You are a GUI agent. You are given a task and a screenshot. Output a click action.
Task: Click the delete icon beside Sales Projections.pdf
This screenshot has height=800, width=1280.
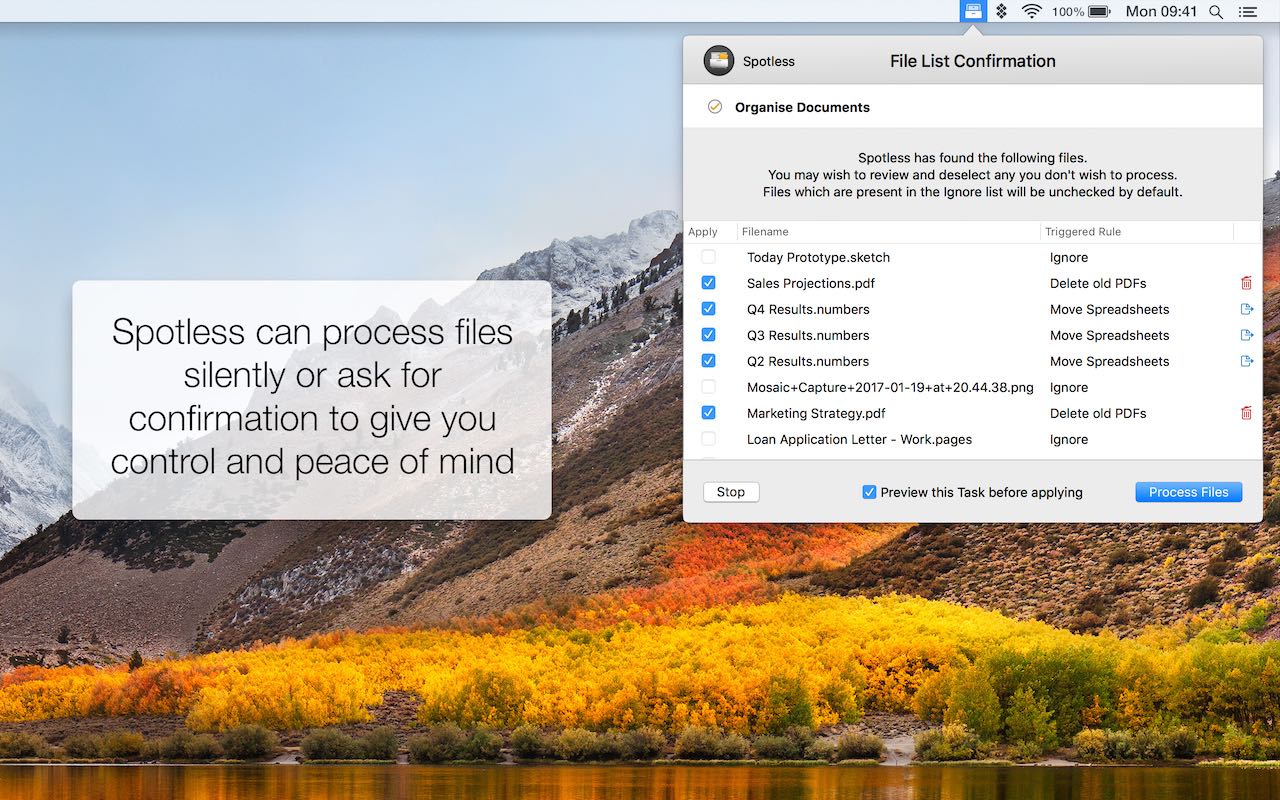(1246, 283)
